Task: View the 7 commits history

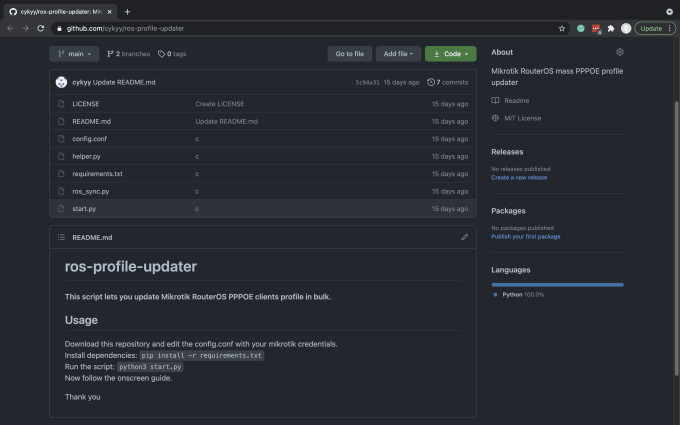Action: [448, 82]
